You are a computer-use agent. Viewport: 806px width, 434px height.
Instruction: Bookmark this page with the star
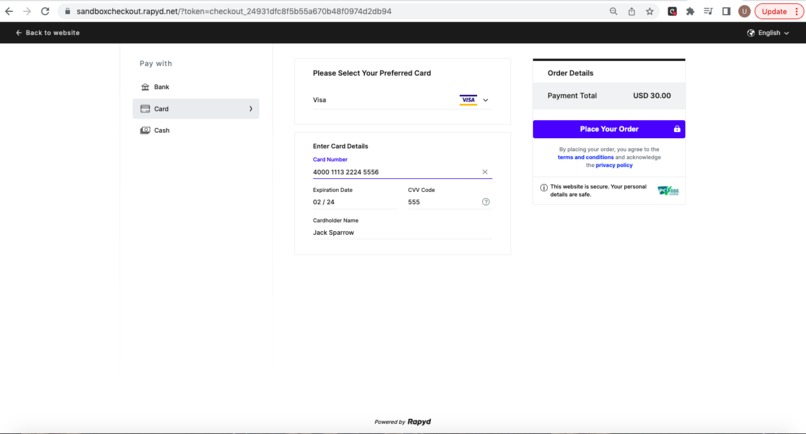(650, 11)
